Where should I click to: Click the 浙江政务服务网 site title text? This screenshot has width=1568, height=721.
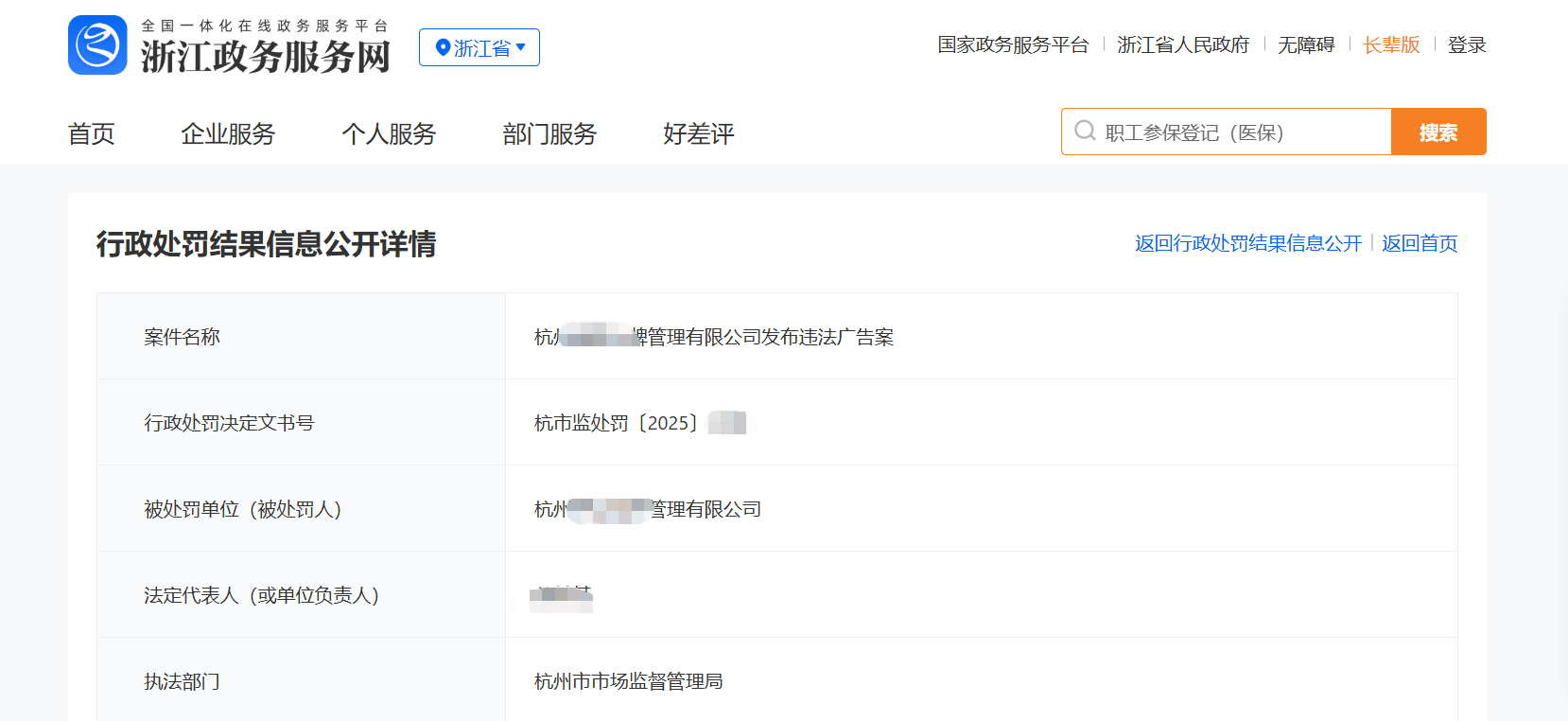[266, 57]
